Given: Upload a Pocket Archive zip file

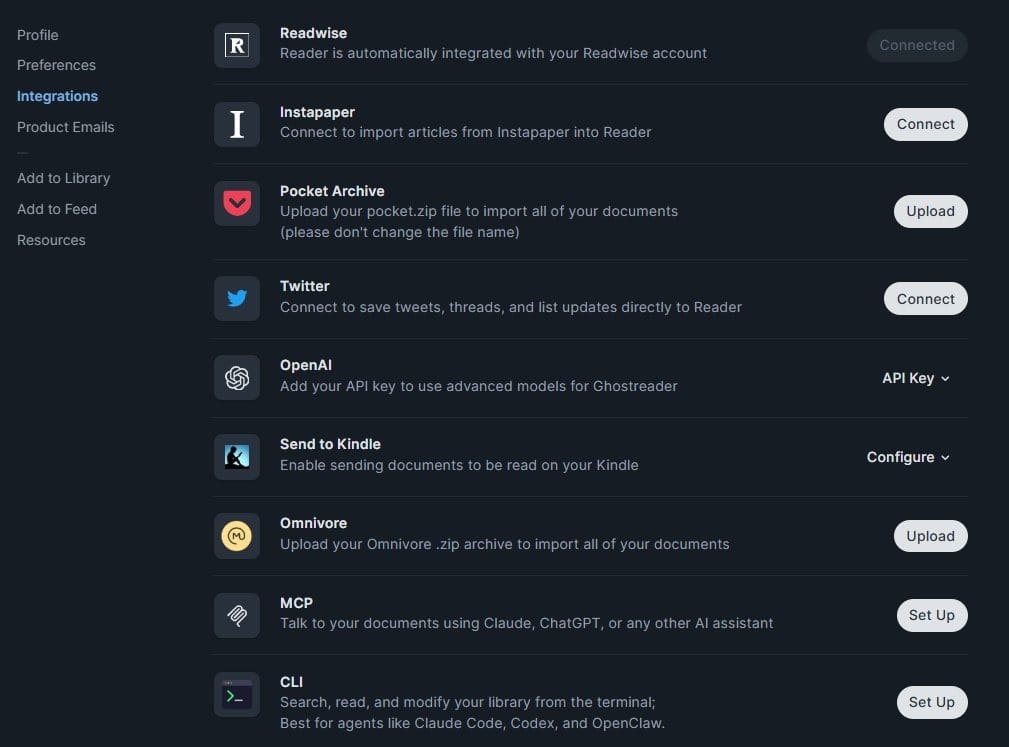Looking at the screenshot, I should [930, 211].
